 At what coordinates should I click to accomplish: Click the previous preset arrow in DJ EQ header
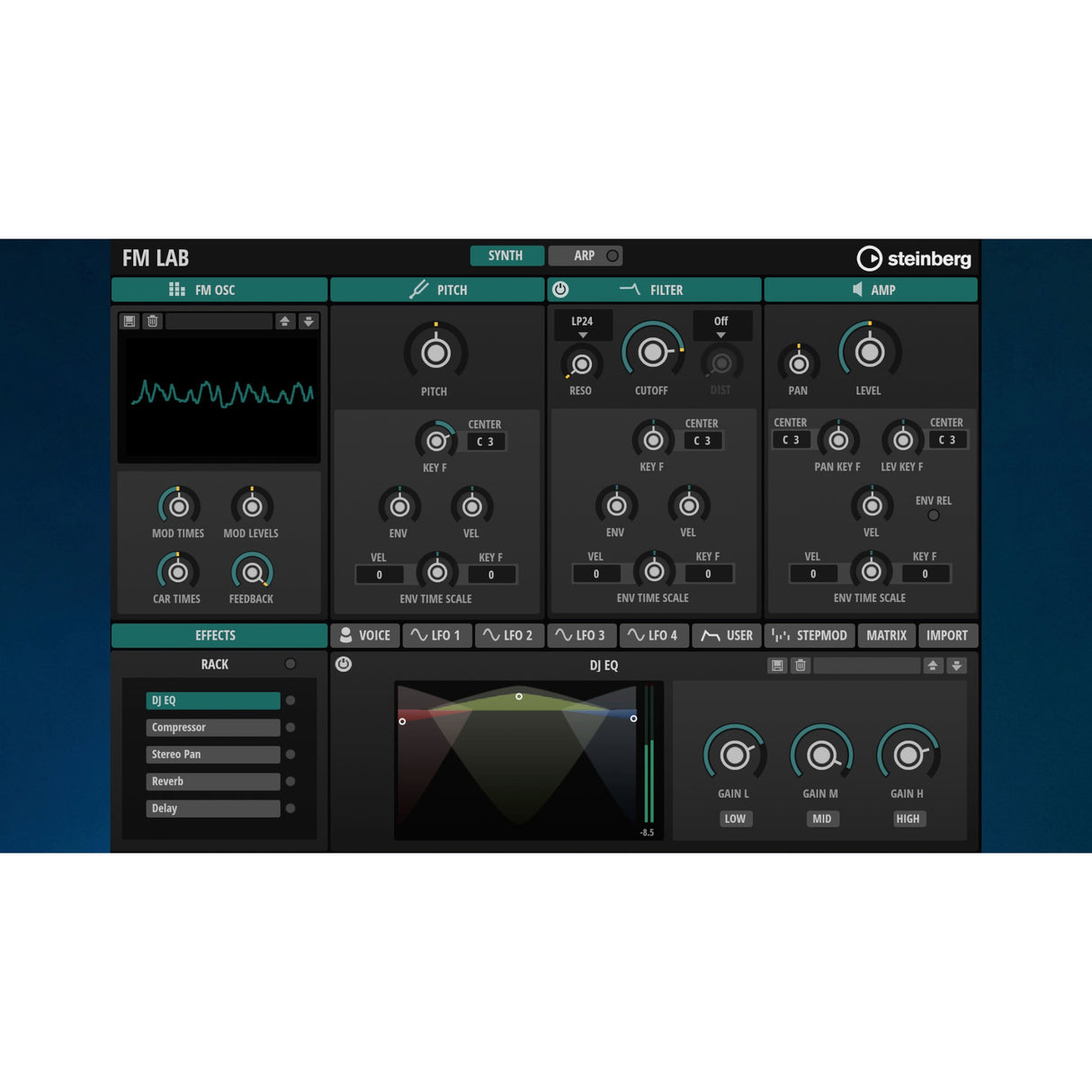click(933, 666)
